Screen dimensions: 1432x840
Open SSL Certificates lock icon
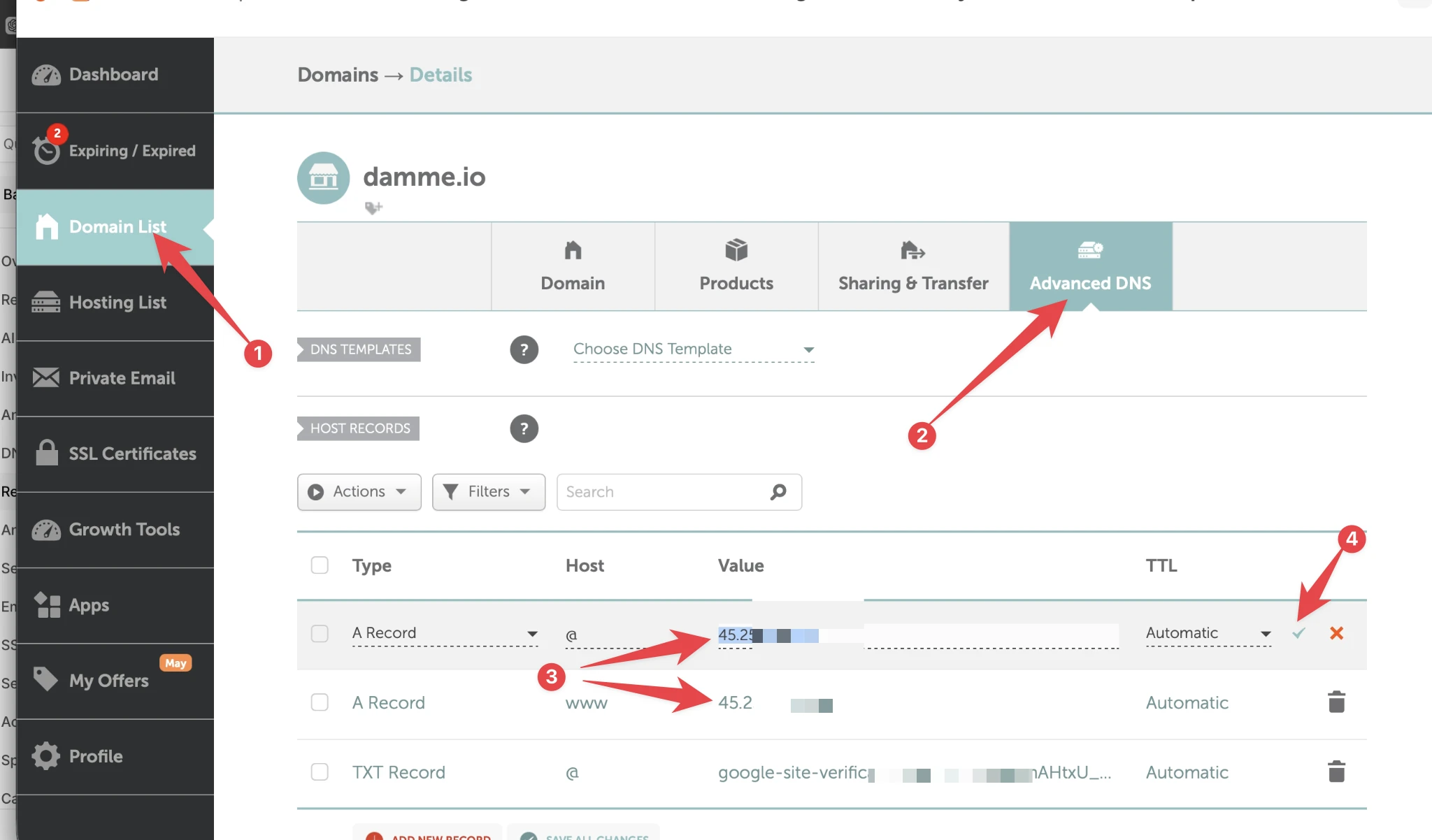[47, 452]
